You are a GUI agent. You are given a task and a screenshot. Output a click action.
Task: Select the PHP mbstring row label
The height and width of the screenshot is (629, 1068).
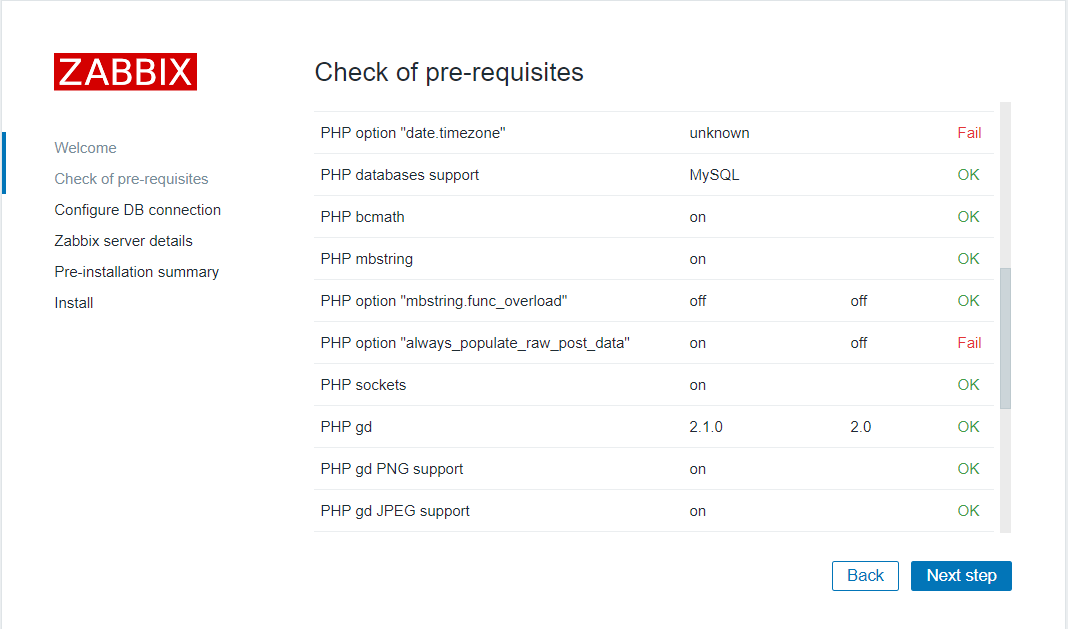pos(366,259)
